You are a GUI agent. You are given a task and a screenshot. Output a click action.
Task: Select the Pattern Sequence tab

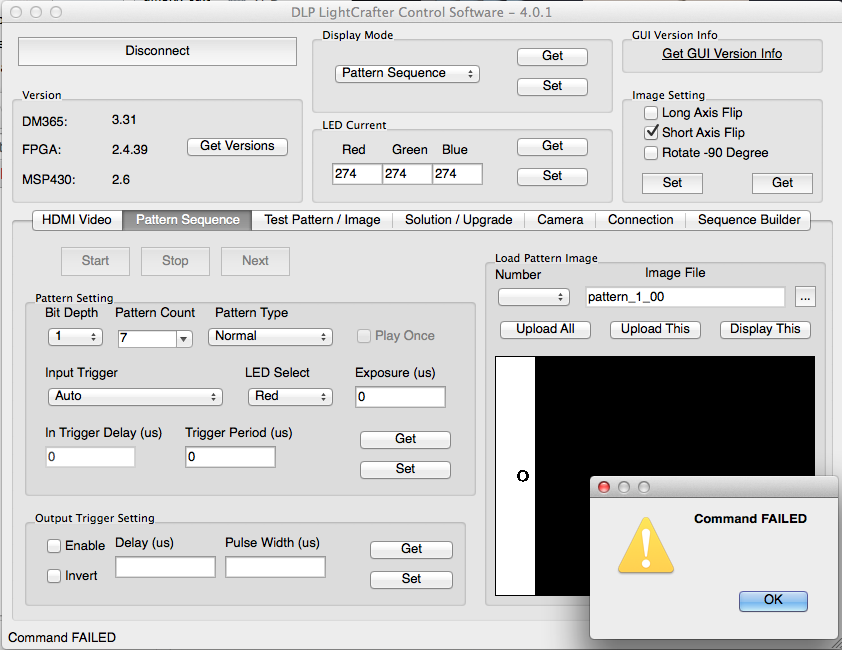click(187, 220)
